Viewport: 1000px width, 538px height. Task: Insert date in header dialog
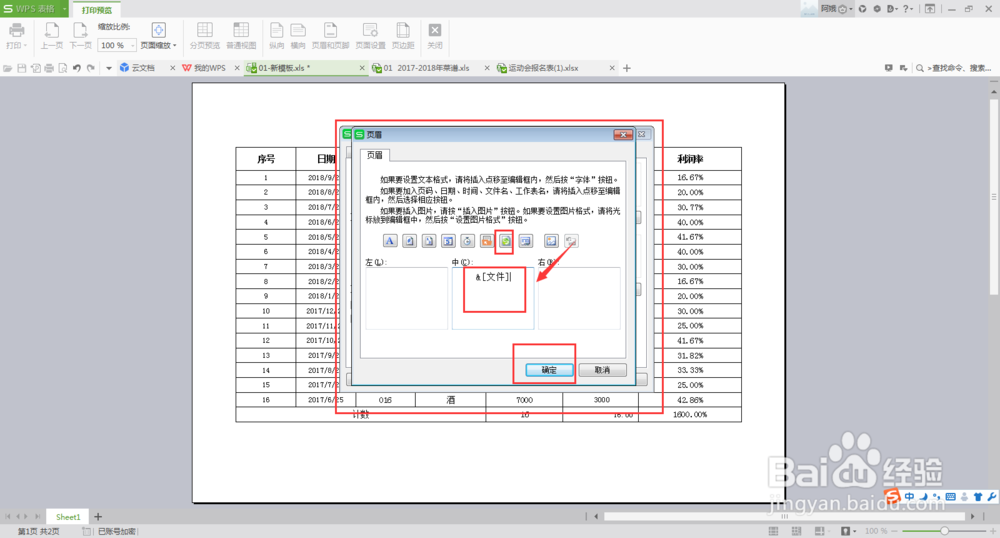448,240
